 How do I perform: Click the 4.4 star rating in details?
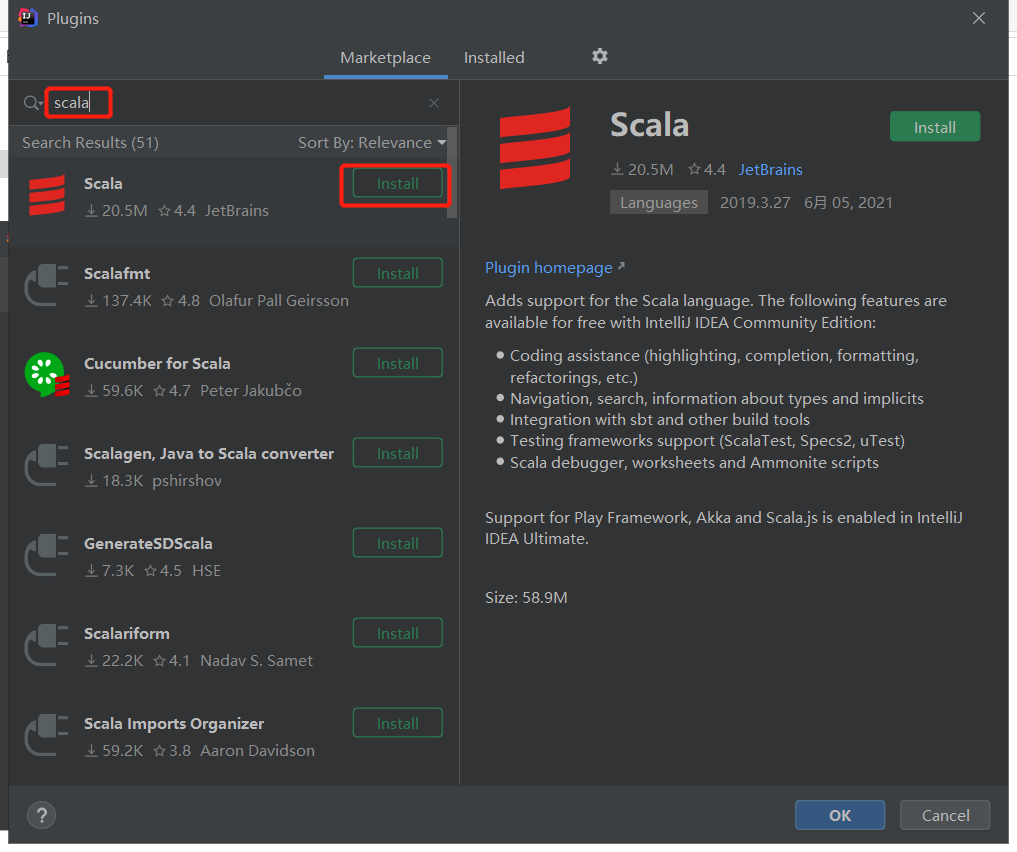point(707,170)
